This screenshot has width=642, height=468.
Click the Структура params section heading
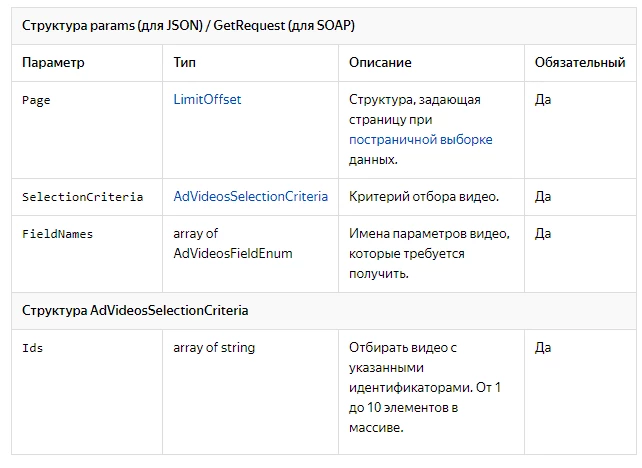coord(188,25)
